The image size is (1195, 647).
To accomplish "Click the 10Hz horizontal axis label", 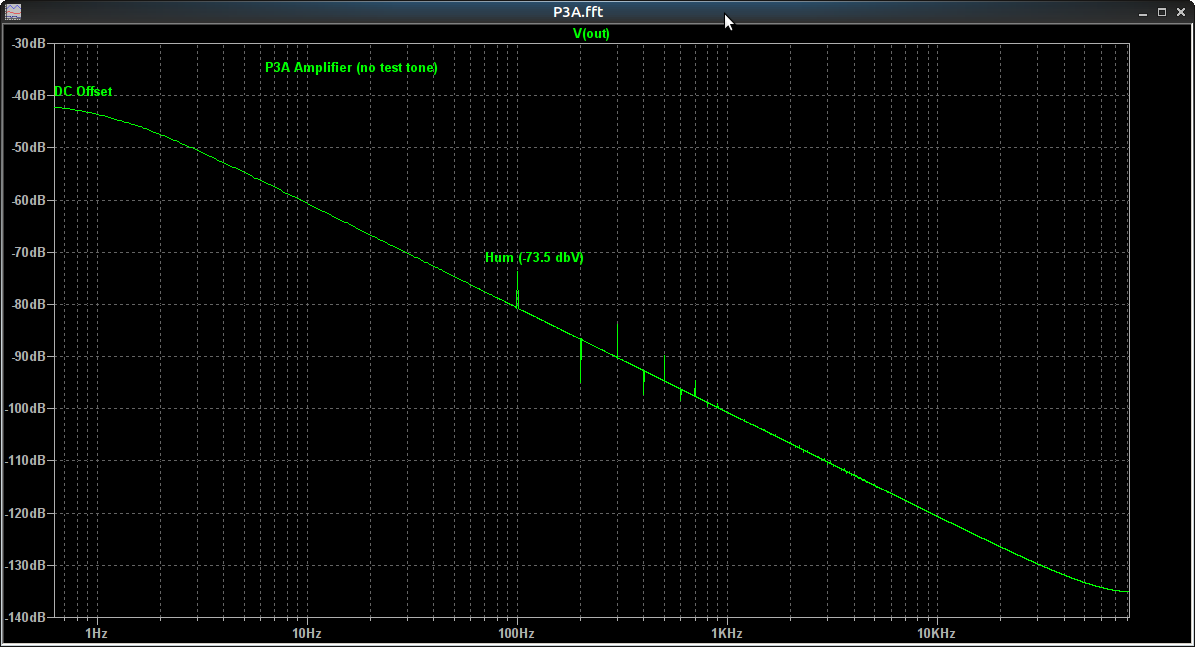I will [306, 633].
